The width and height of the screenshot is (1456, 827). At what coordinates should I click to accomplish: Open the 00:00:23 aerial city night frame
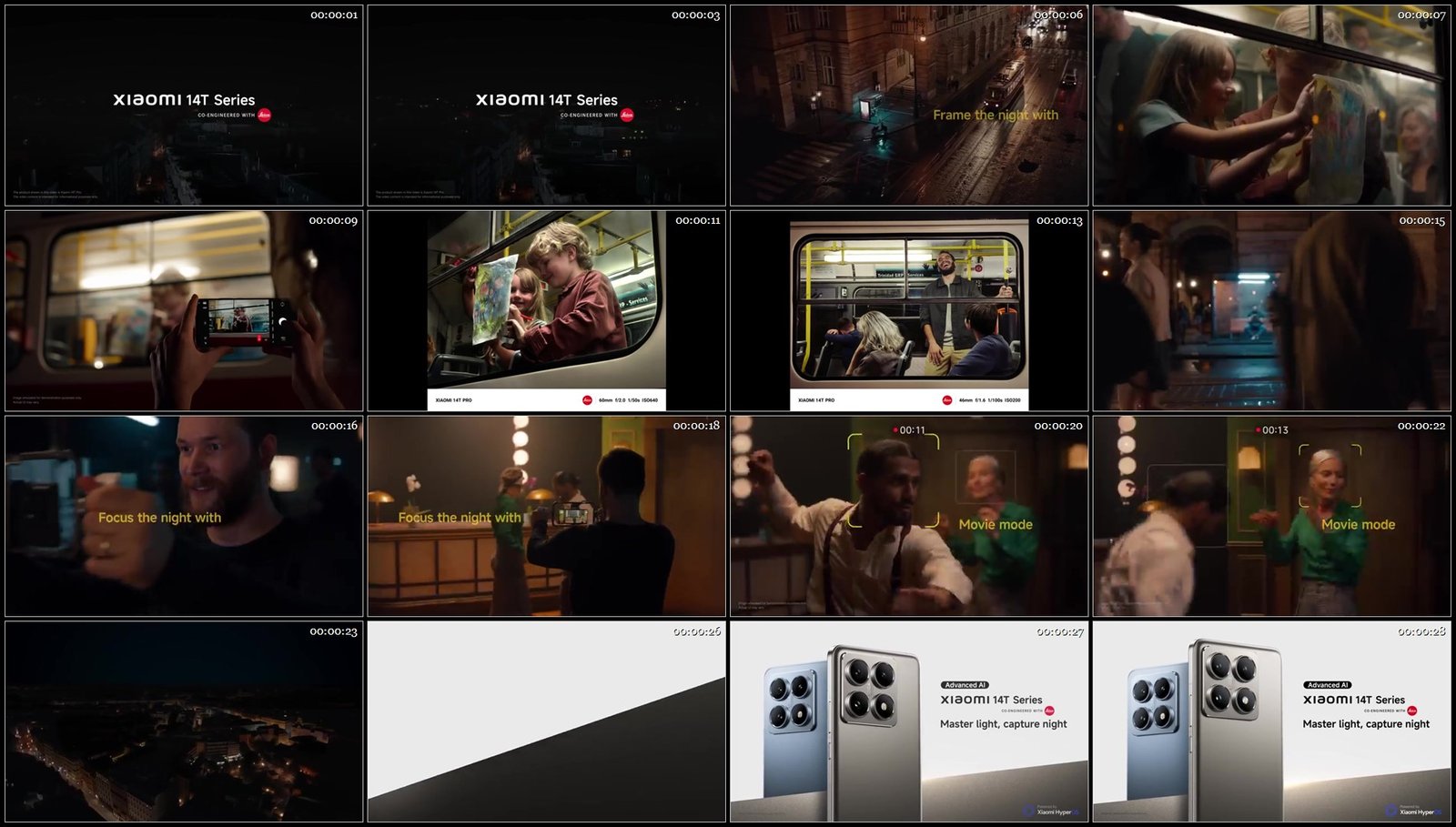coord(184,721)
